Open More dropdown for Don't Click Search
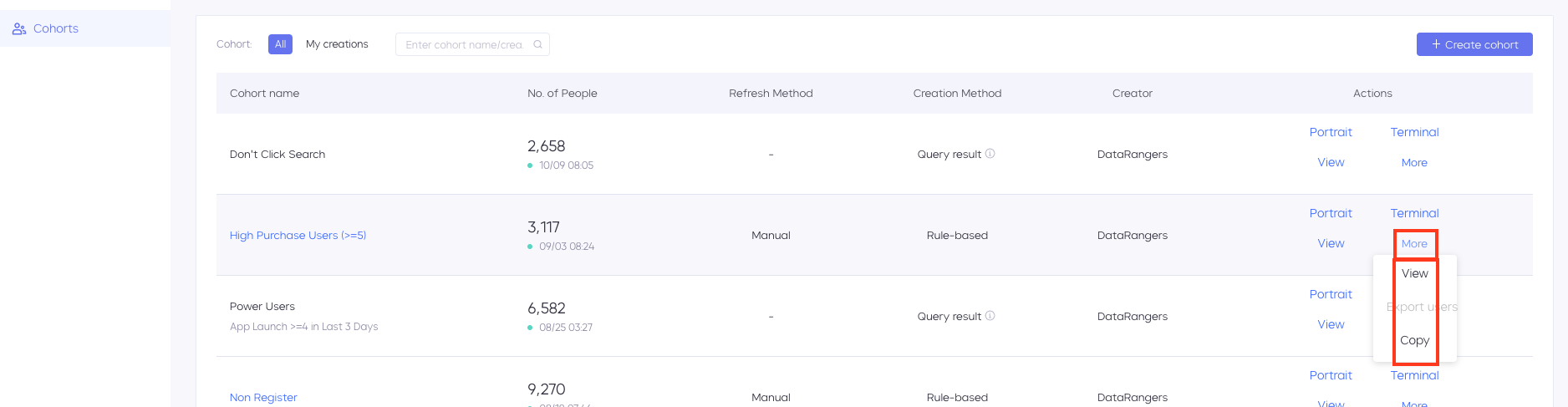 1414,163
